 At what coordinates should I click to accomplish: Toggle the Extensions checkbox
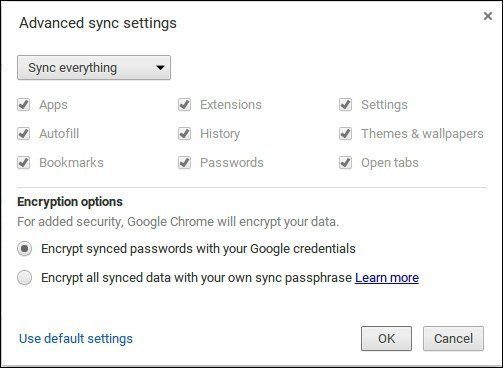[185, 105]
